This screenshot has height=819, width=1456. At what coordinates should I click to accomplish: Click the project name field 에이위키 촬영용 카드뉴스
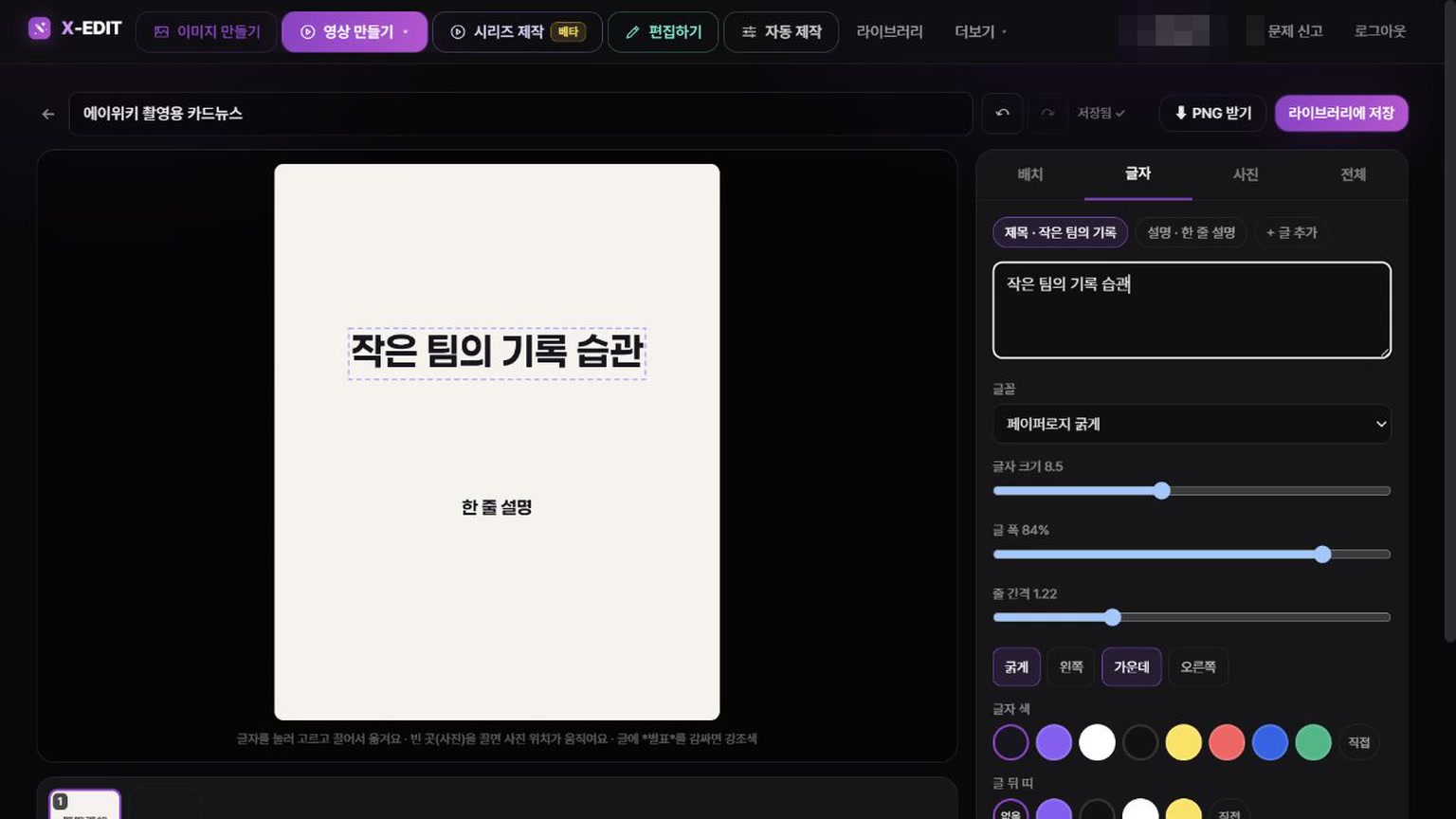(520, 114)
